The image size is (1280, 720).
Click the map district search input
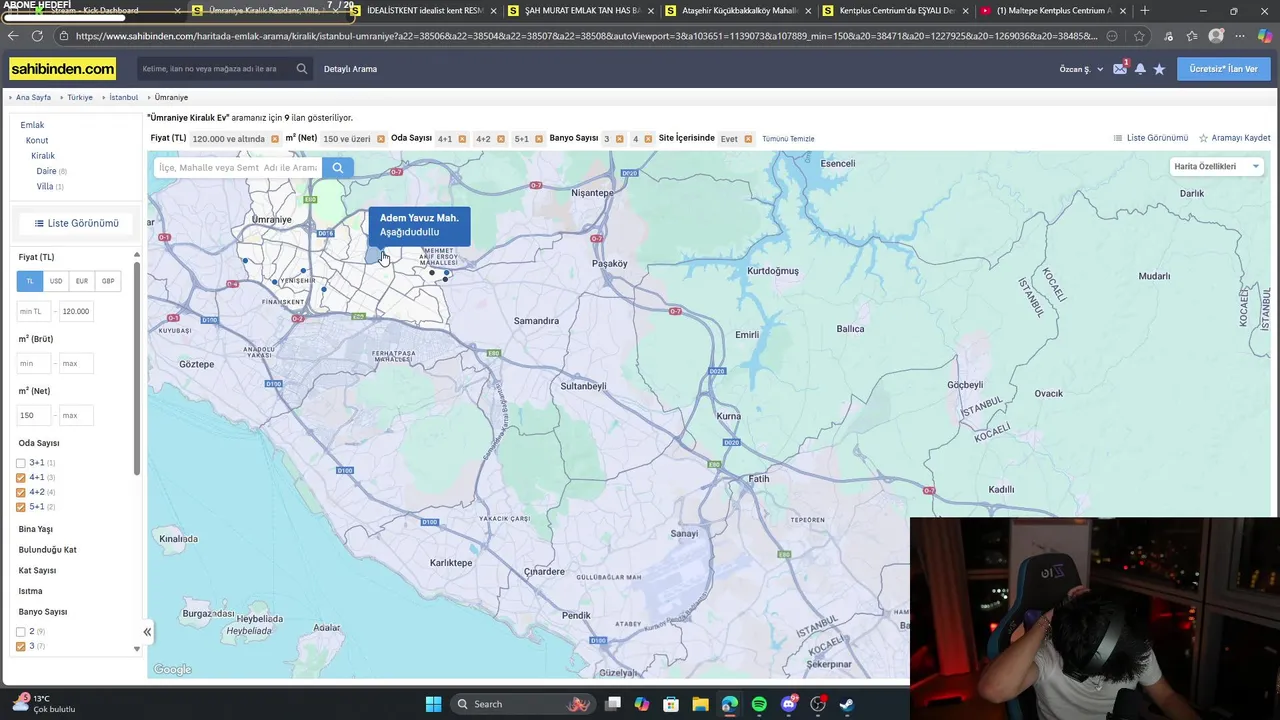tap(238, 167)
